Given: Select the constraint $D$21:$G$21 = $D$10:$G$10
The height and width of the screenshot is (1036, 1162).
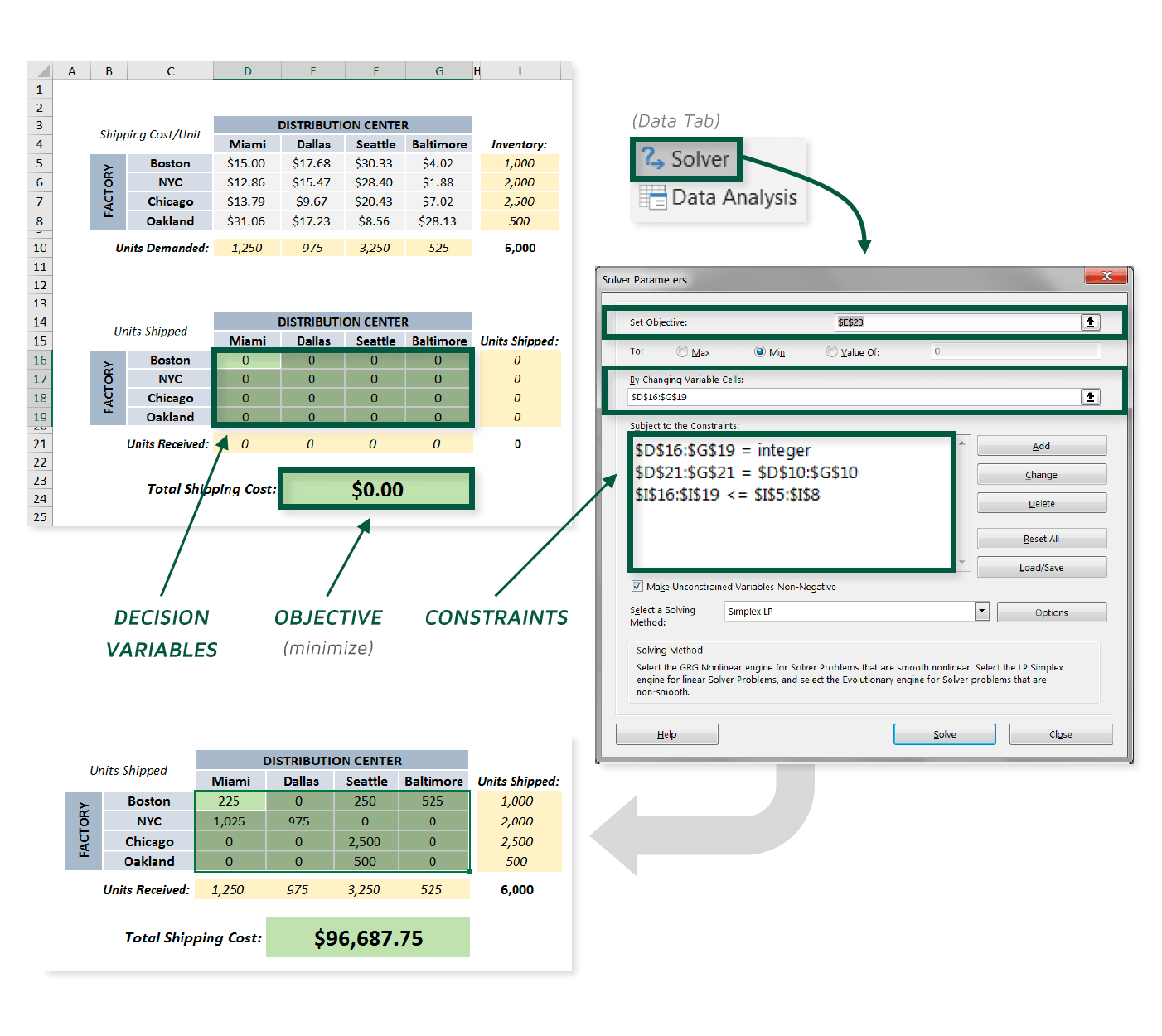Looking at the screenshot, I should [747, 472].
